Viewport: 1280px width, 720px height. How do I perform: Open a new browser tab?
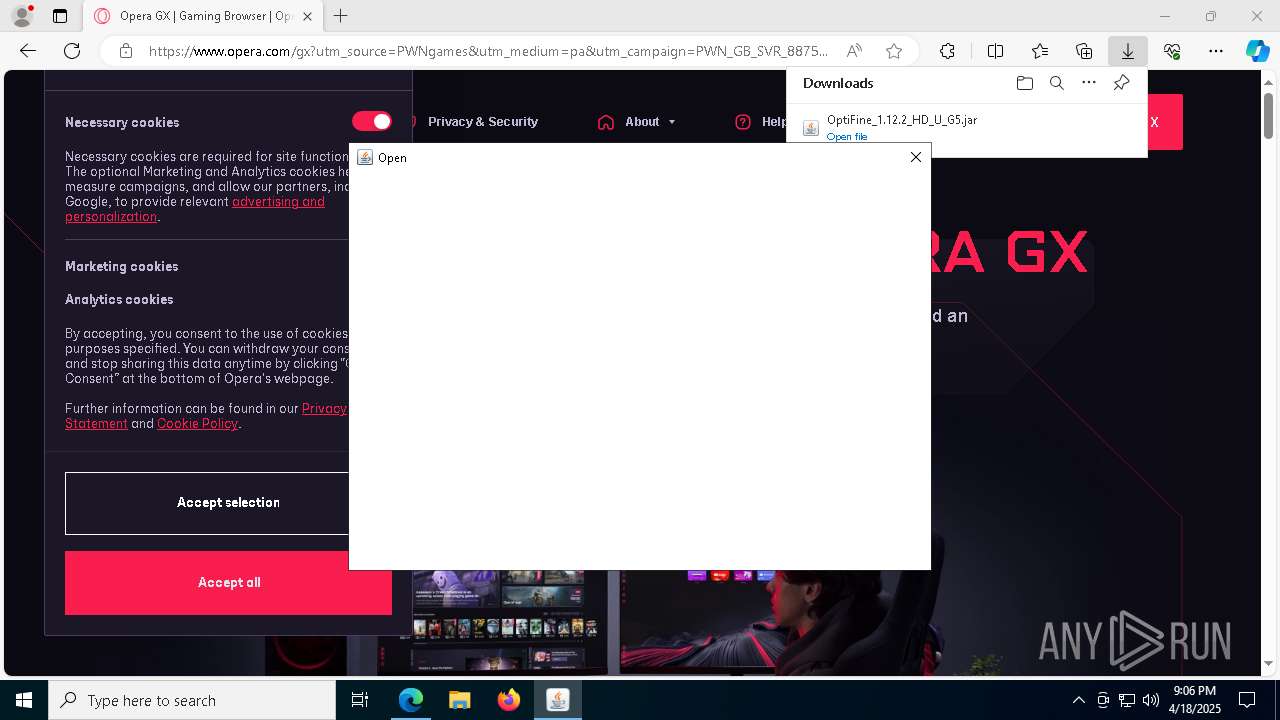point(341,16)
